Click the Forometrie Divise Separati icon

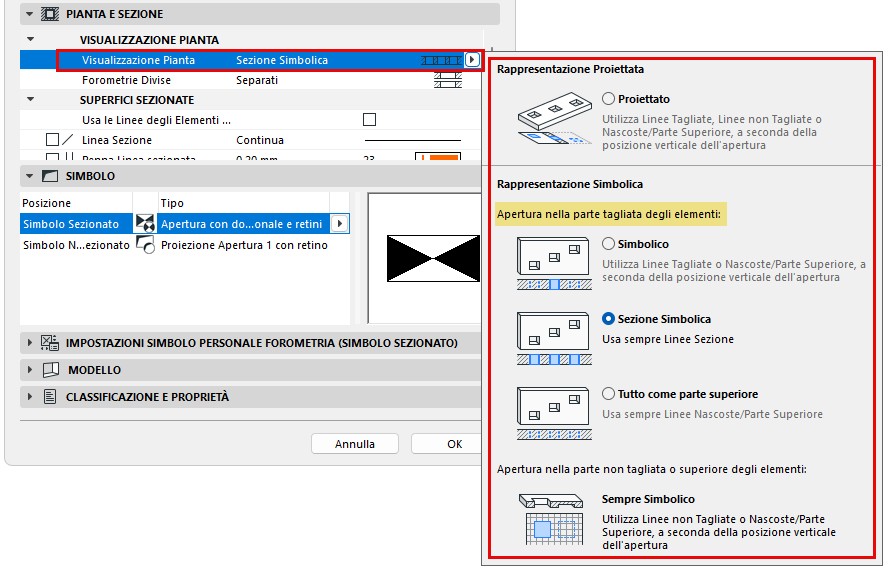(447, 80)
